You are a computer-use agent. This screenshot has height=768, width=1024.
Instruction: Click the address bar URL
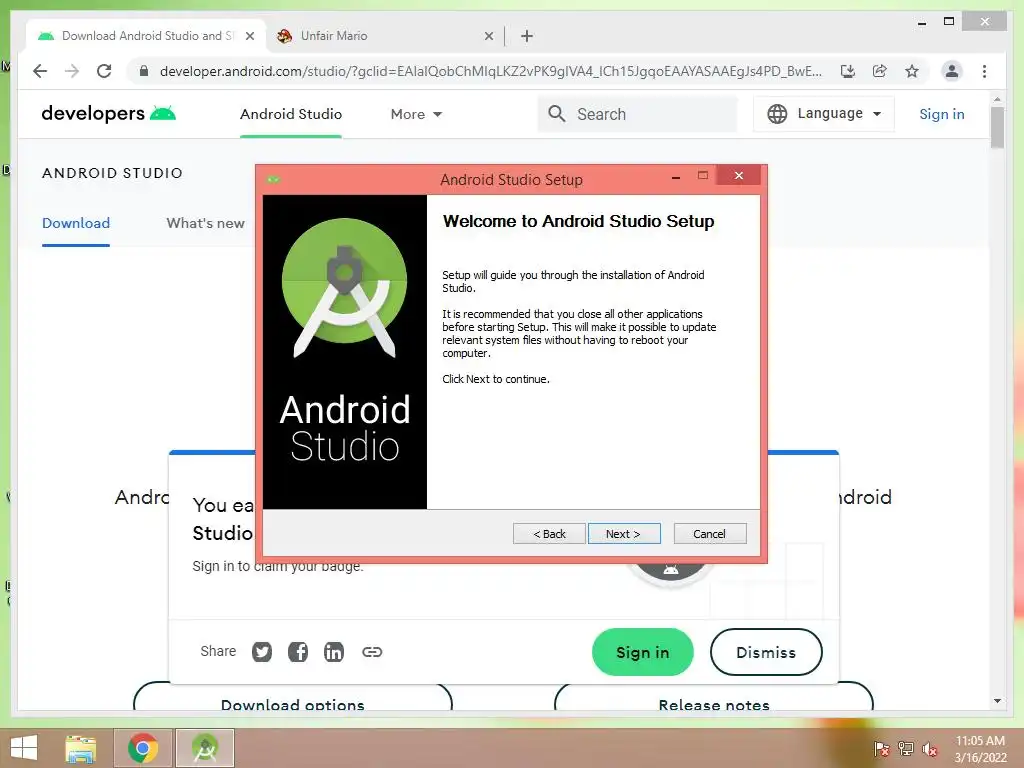click(x=490, y=71)
